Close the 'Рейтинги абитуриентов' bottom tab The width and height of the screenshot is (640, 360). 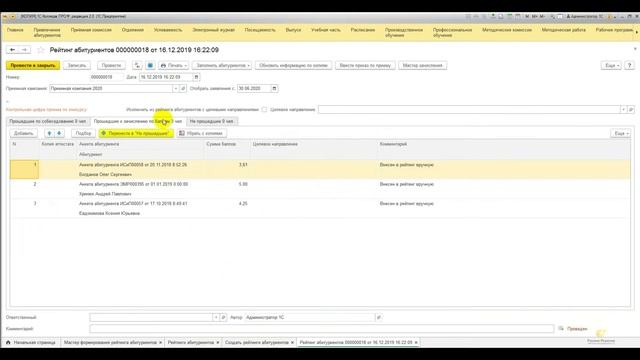click(218, 342)
